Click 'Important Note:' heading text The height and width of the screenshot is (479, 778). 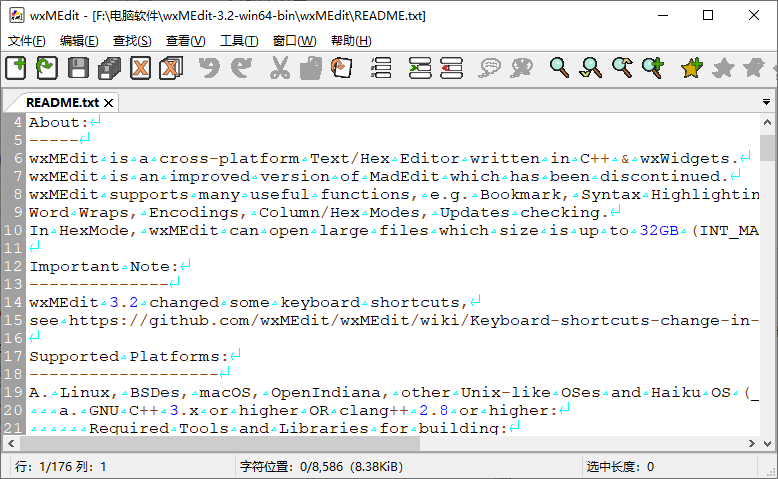(x=104, y=267)
